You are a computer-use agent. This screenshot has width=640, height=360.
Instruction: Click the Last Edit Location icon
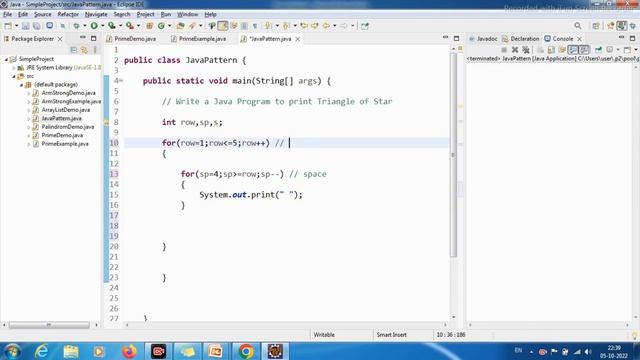coord(304,26)
